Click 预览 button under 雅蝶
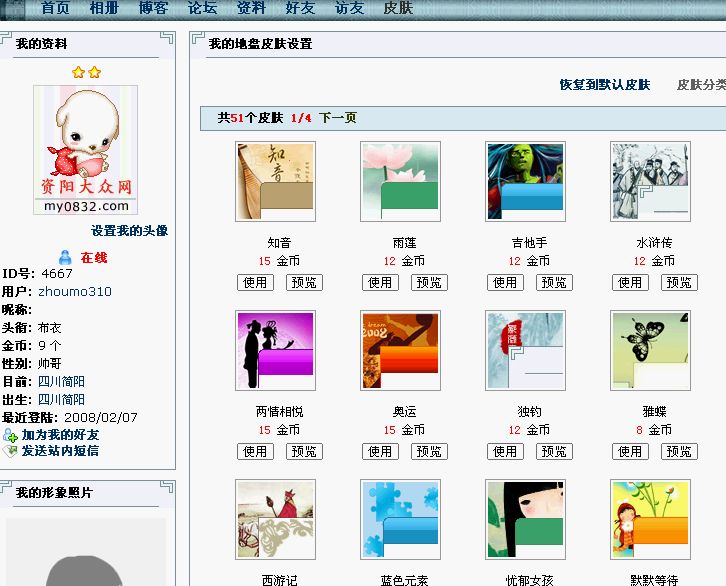Image resolution: width=726 pixels, height=586 pixels. (679, 451)
